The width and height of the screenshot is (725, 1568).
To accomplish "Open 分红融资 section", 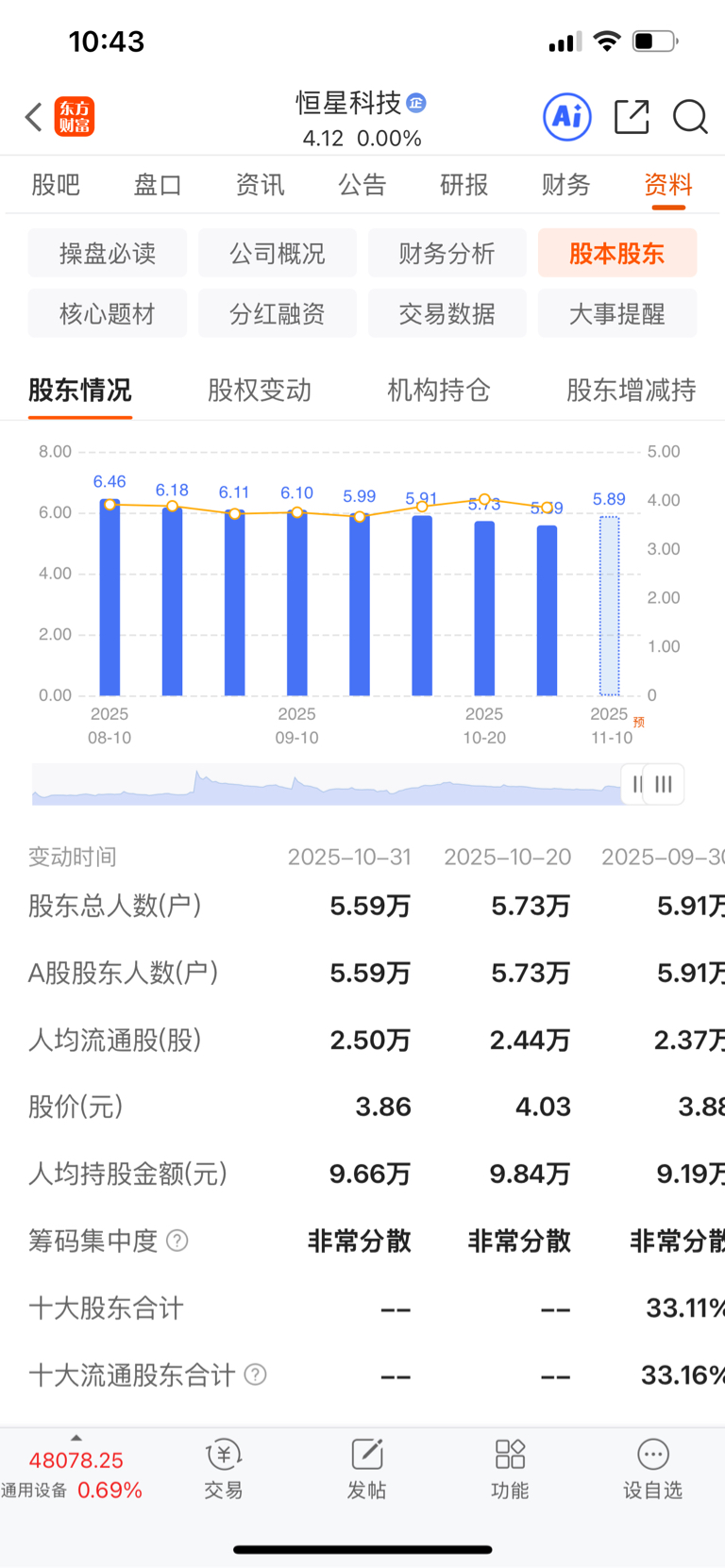I will coord(278,313).
